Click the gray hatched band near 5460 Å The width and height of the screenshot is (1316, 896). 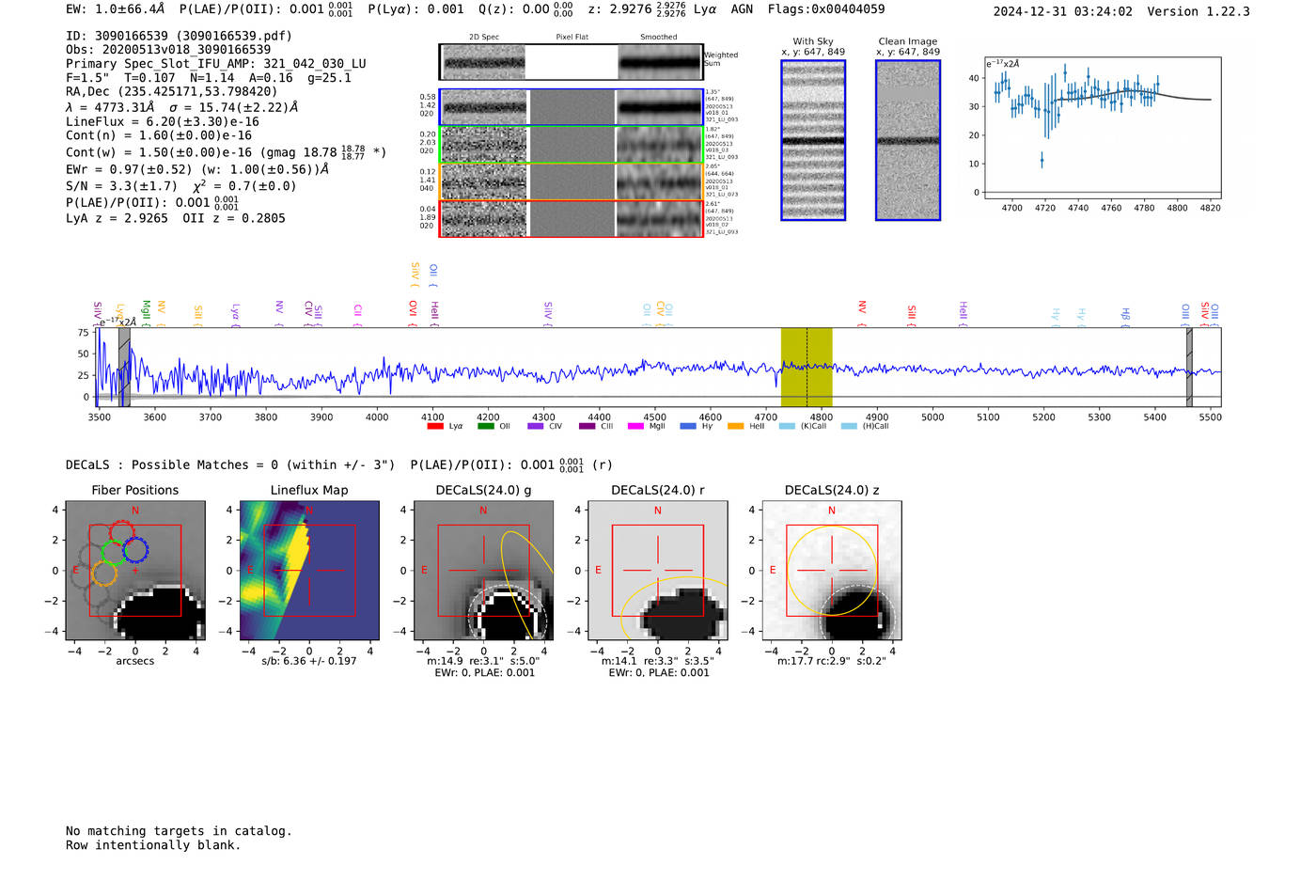[1189, 367]
